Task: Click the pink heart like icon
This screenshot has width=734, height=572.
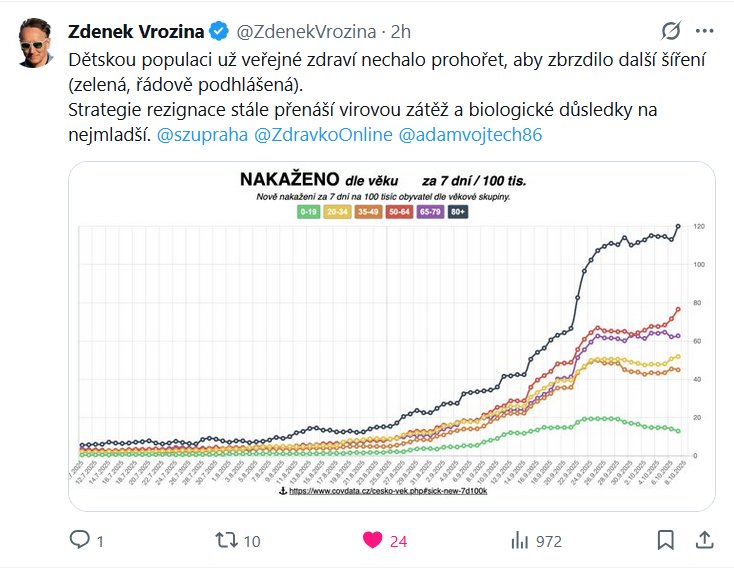Action: click(372, 540)
